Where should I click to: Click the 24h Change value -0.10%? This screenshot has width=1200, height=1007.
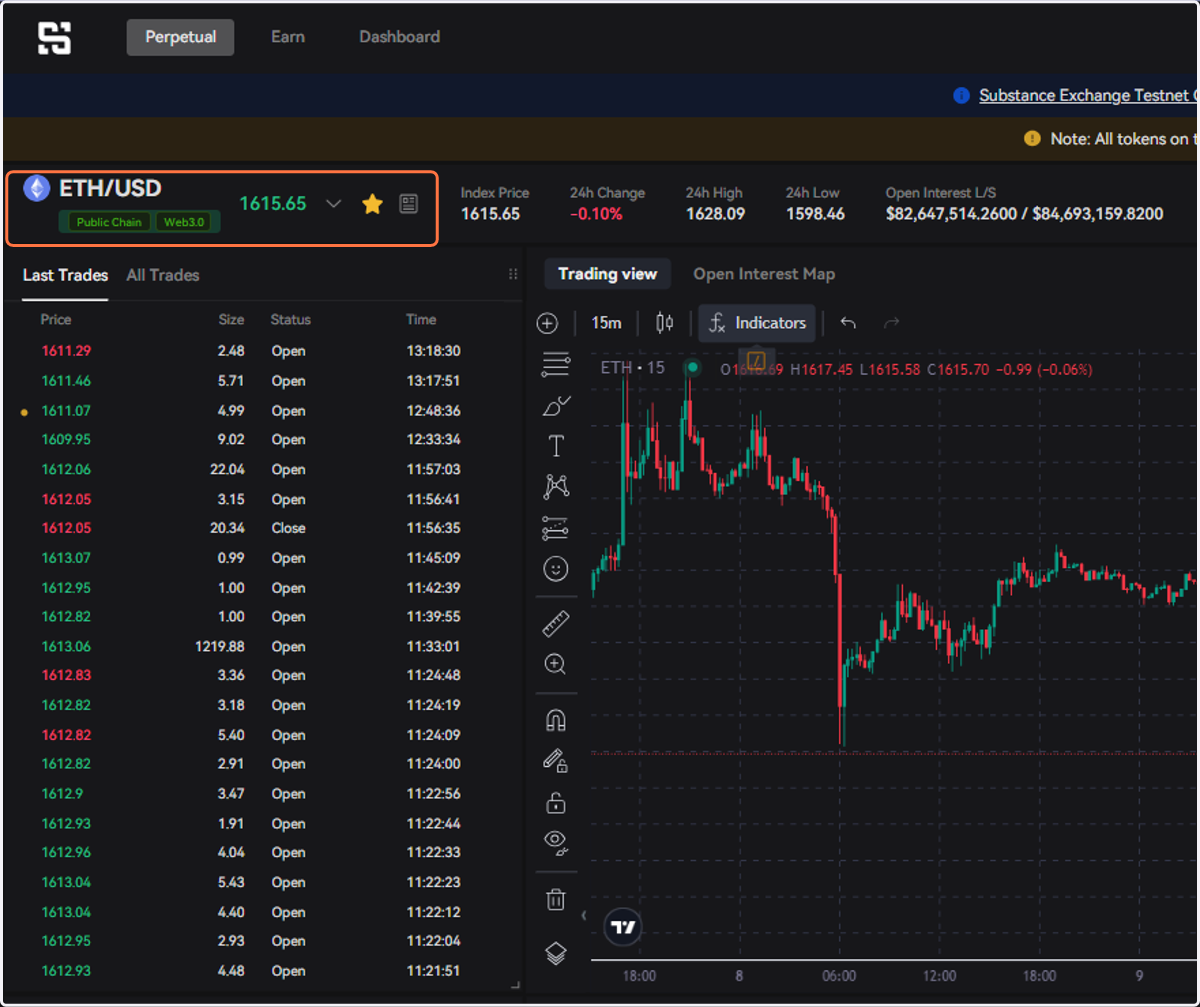[x=596, y=214]
